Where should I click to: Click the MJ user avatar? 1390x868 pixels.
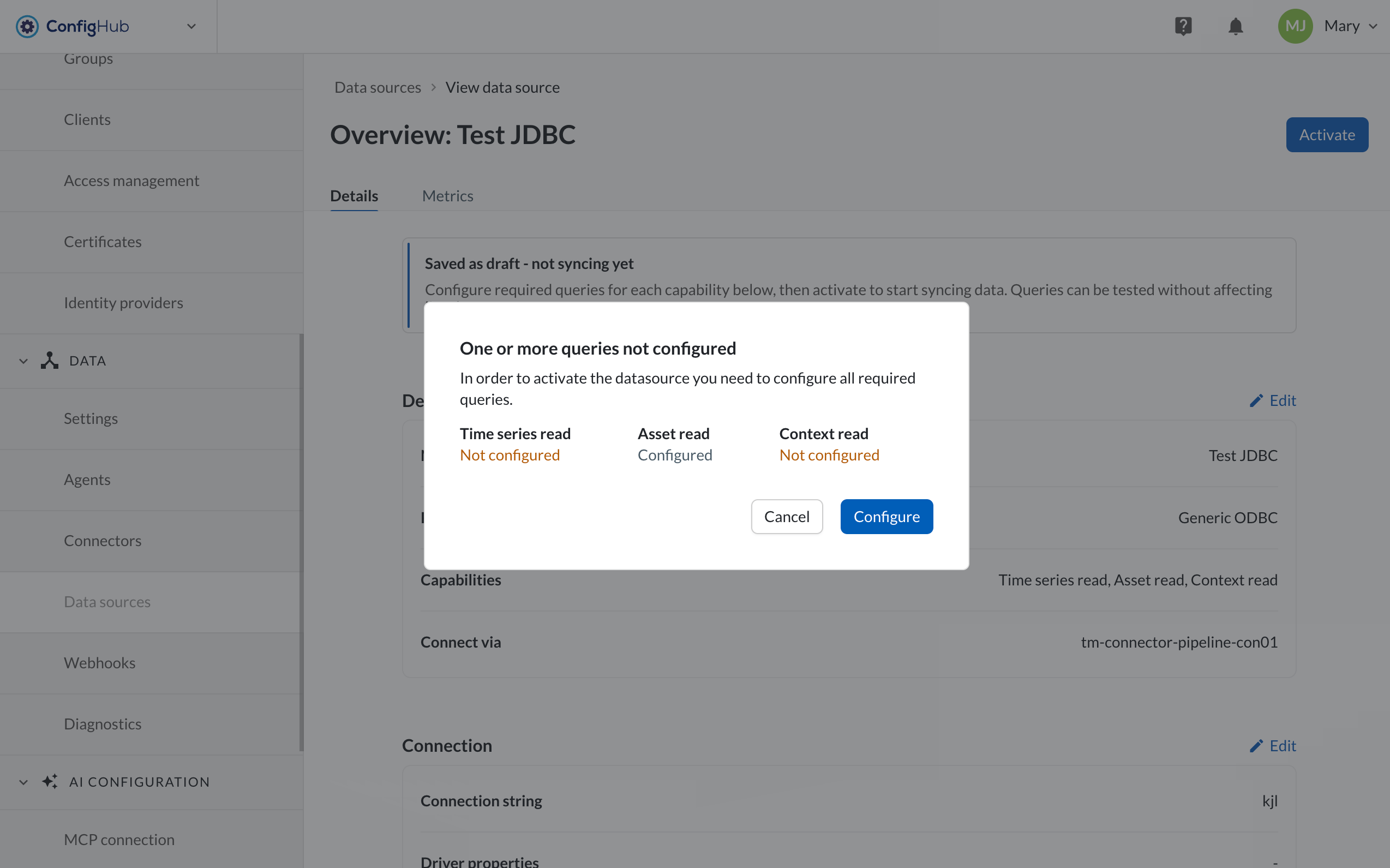point(1295,26)
